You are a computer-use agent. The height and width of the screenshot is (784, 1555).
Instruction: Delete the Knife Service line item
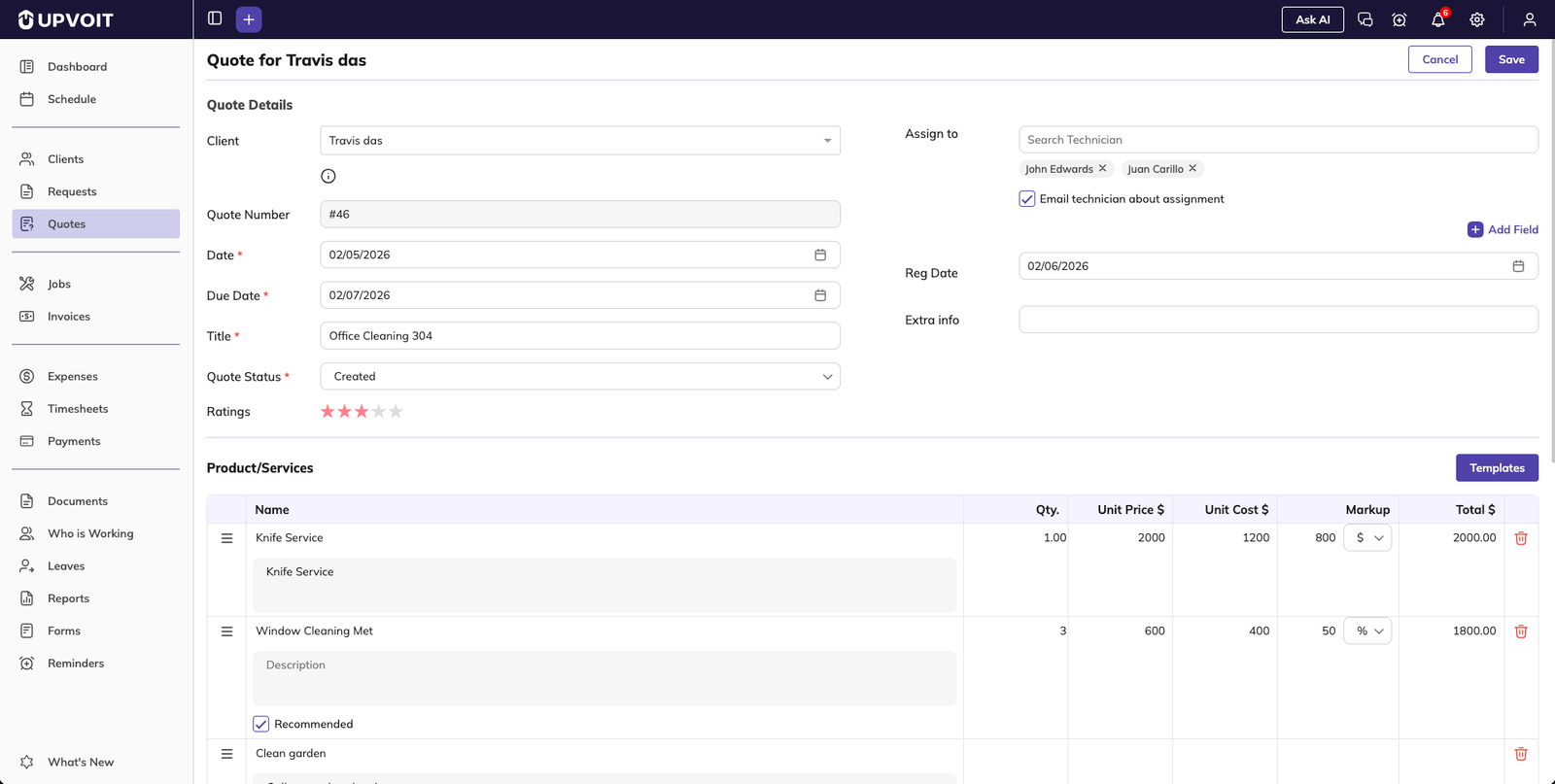pos(1521,538)
